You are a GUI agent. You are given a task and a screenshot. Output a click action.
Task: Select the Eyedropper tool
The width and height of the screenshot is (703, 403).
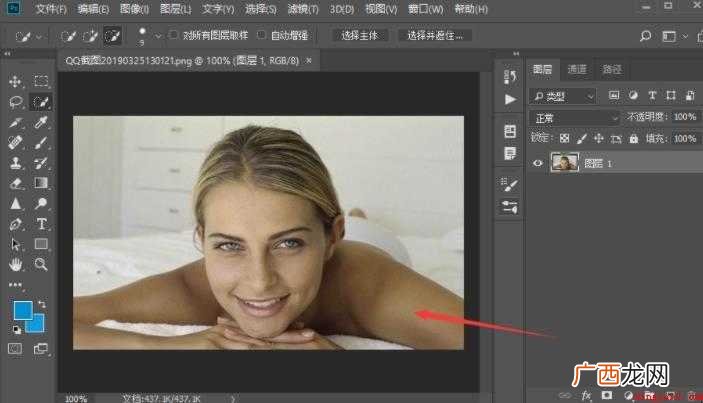point(41,122)
